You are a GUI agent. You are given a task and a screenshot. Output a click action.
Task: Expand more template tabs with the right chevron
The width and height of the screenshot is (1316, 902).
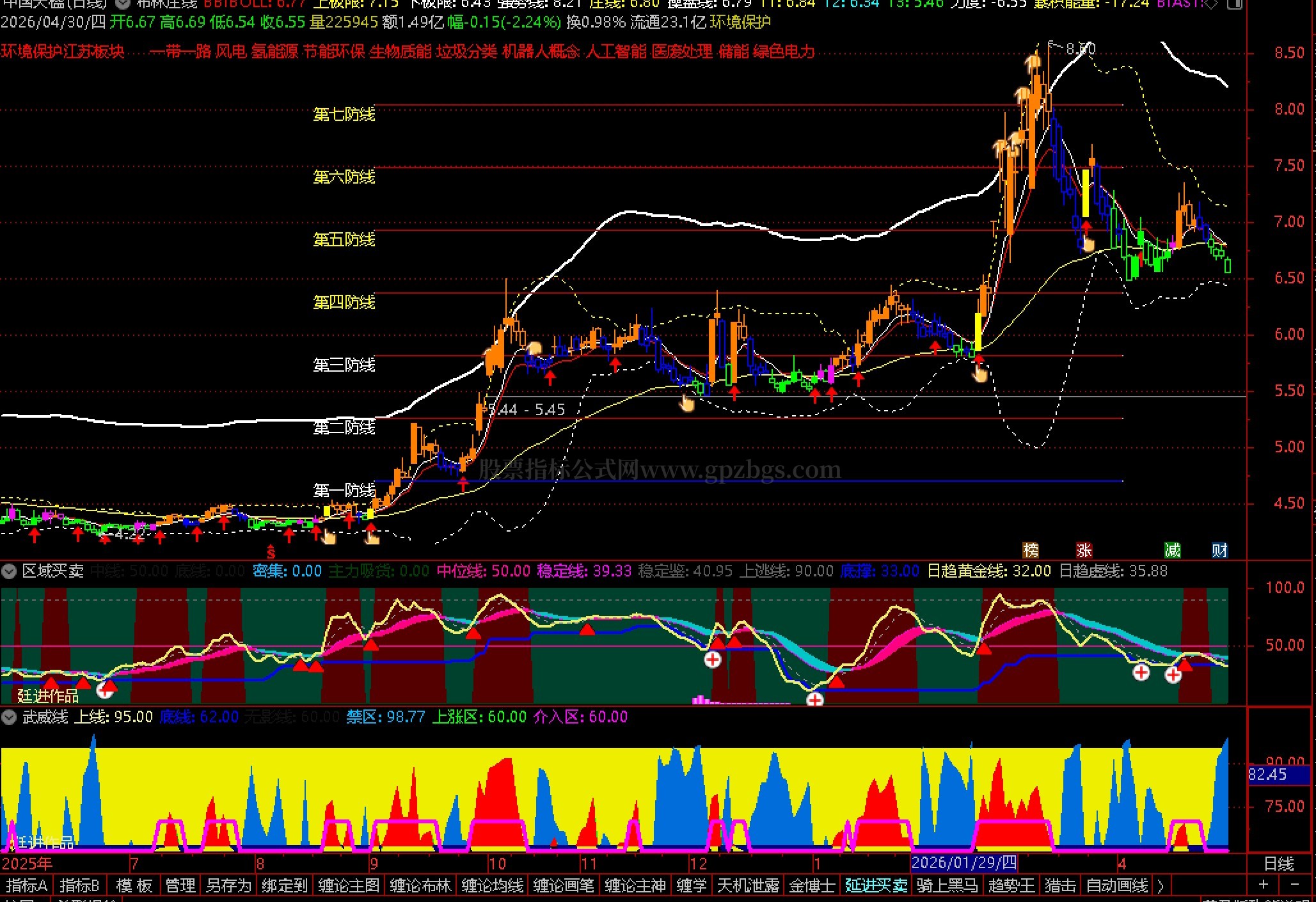point(1161,885)
